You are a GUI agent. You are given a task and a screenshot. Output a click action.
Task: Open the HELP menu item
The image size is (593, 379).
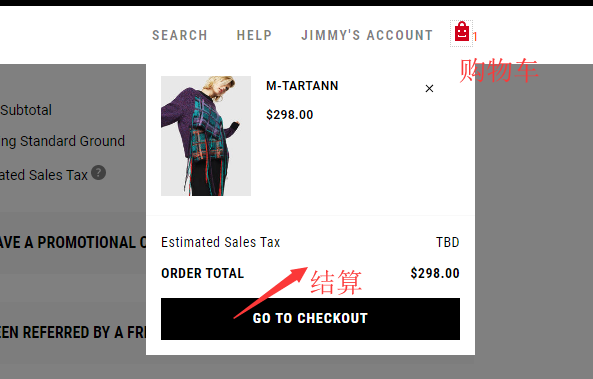tap(254, 35)
